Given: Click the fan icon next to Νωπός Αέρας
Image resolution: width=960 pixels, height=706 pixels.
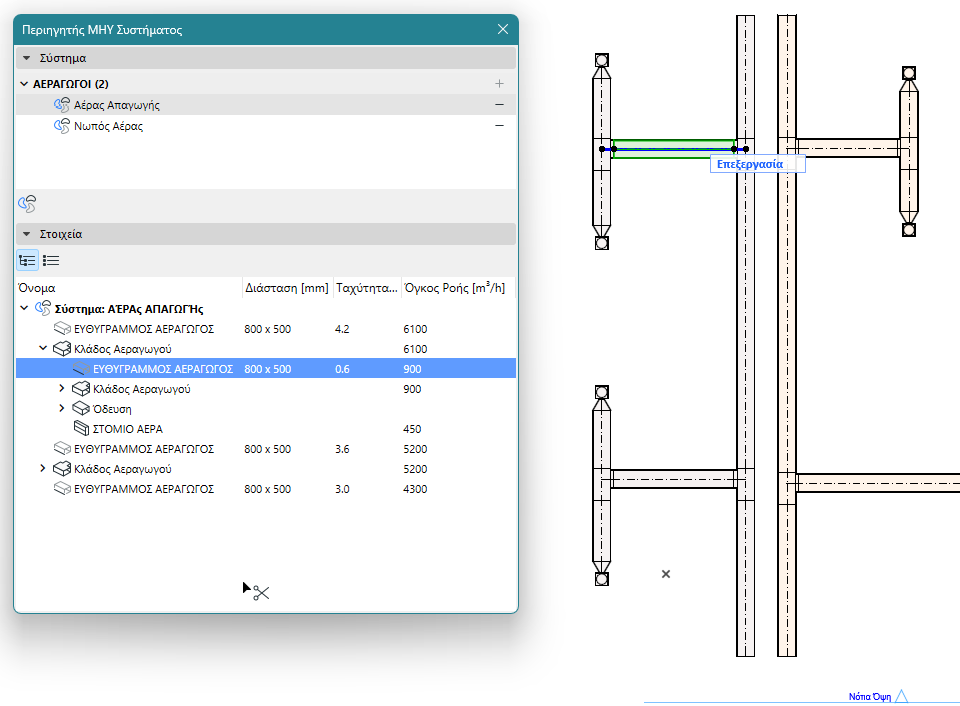Looking at the screenshot, I should (x=61, y=126).
